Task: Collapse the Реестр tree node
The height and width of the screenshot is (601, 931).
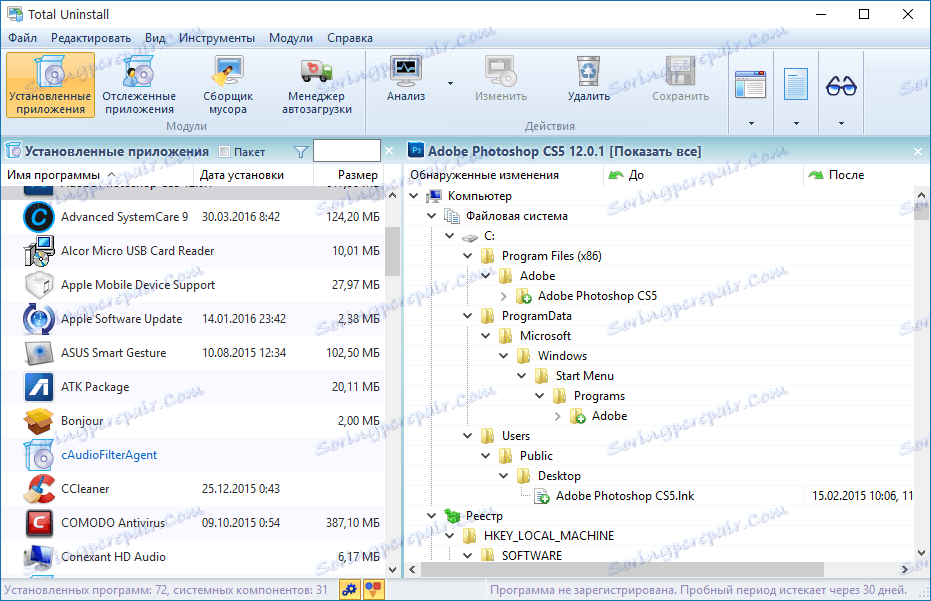Action: [432, 516]
